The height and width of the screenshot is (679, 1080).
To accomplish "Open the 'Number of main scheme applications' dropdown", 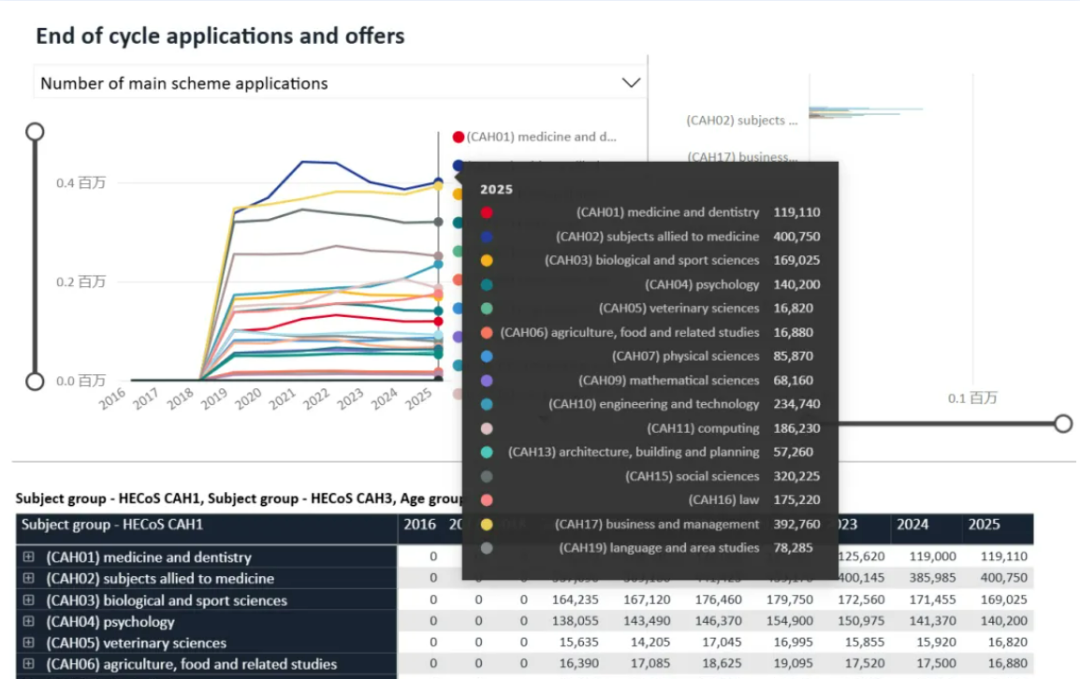I will click(x=631, y=83).
